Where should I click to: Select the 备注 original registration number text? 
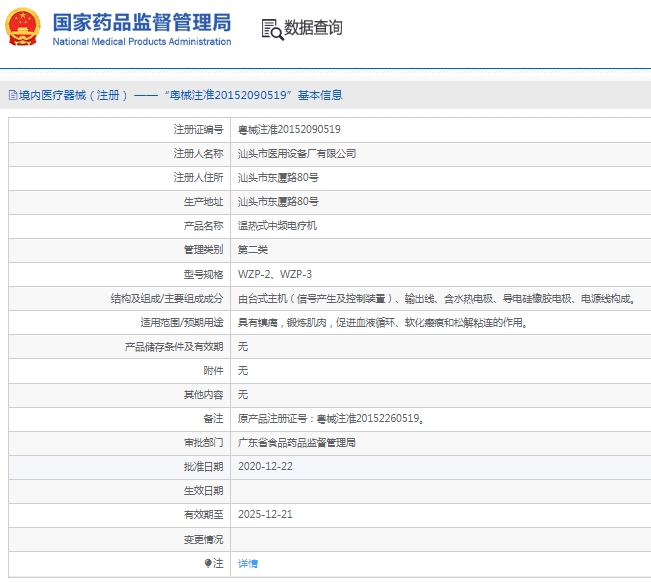(330, 419)
